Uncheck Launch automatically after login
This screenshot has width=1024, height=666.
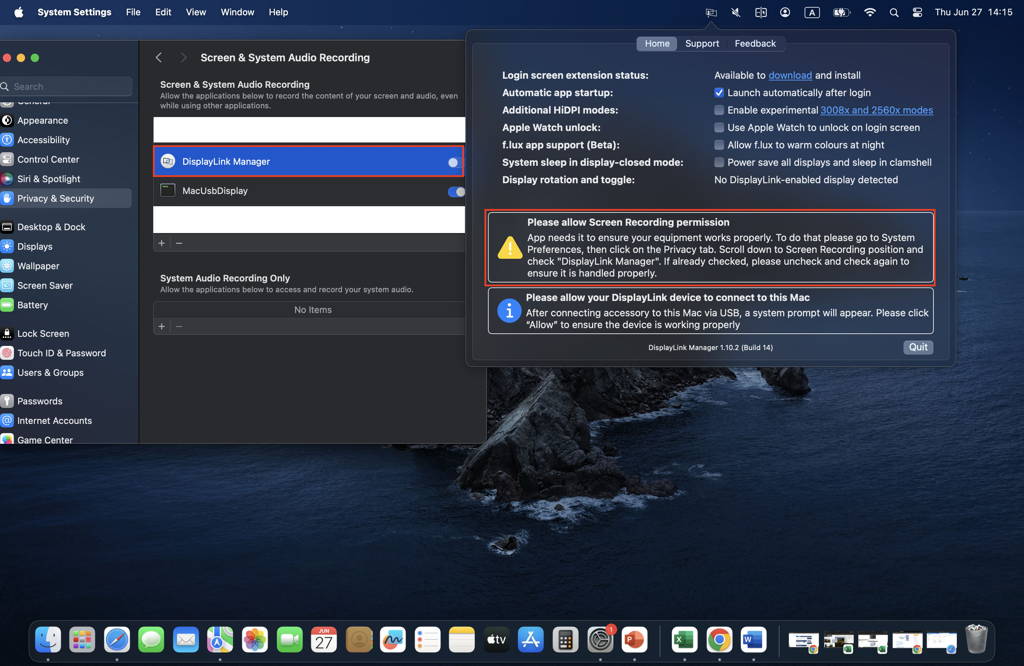pos(719,93)
